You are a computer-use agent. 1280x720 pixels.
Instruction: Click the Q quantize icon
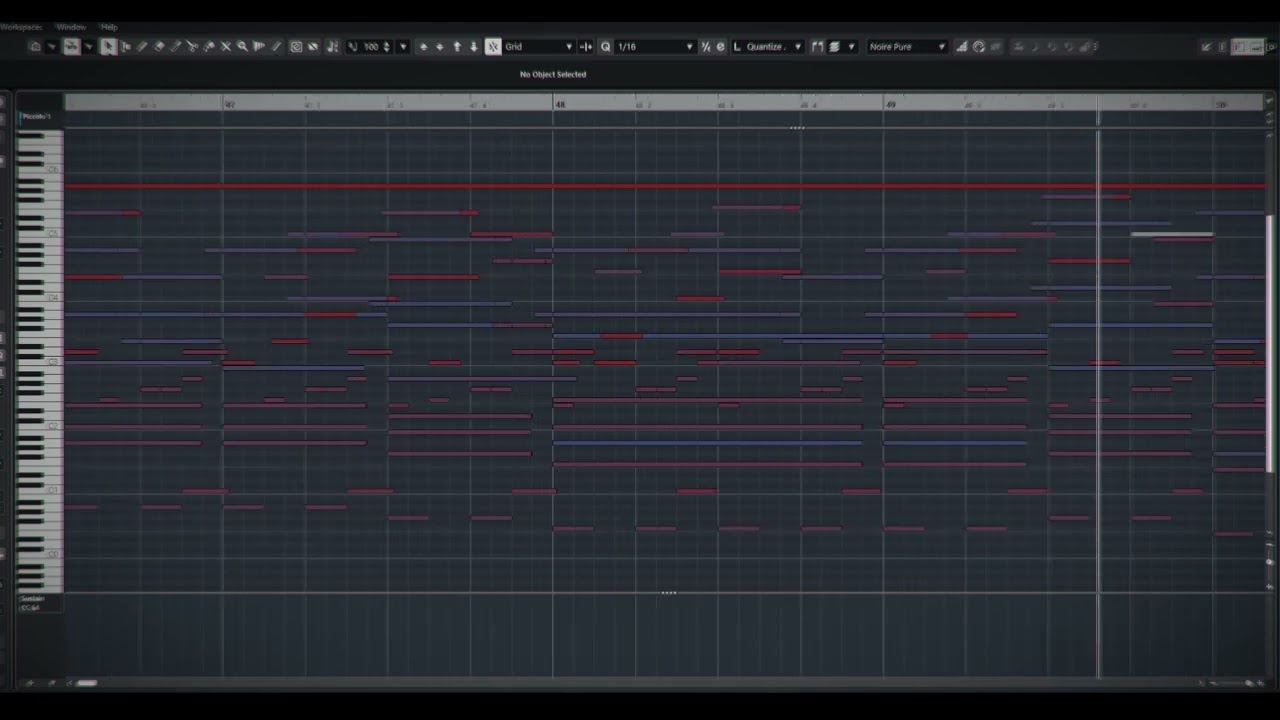[x=605, y=47]
